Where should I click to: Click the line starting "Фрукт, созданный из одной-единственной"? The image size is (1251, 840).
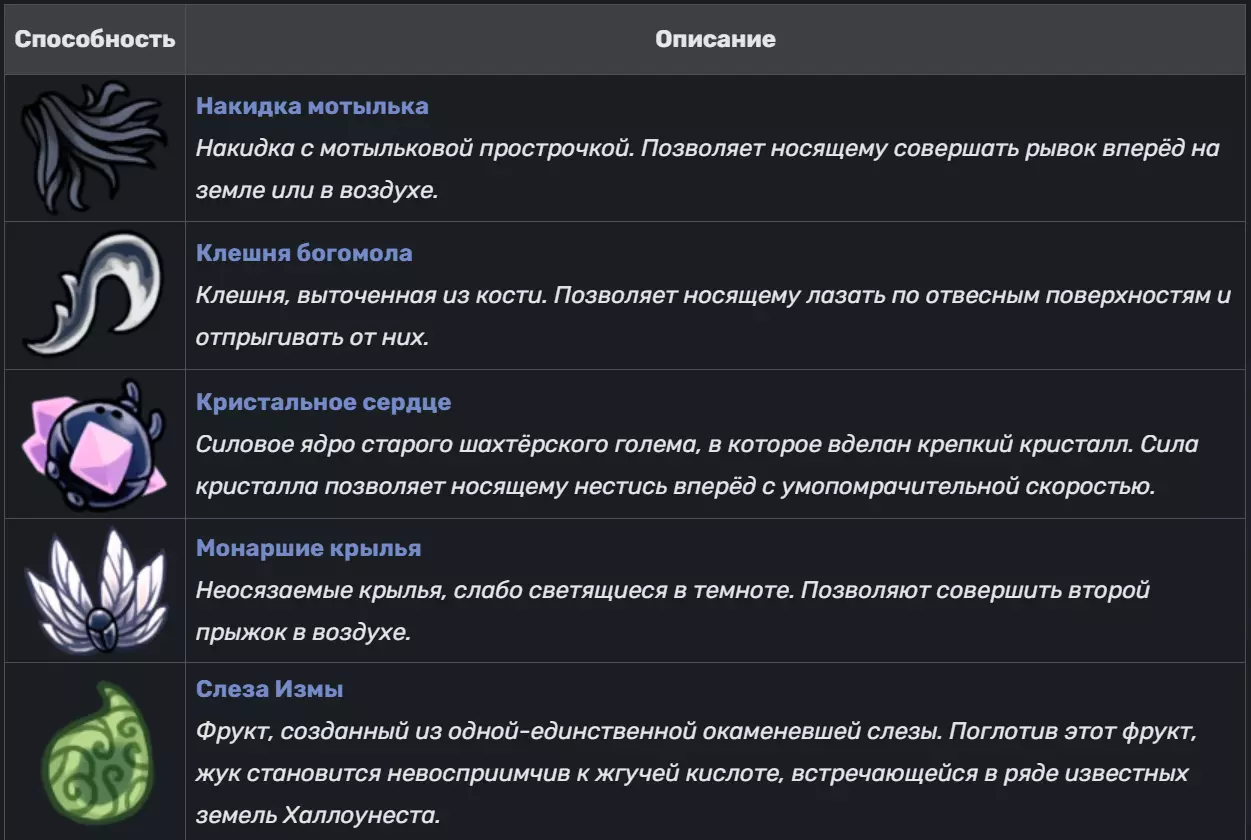coord(696,731)
